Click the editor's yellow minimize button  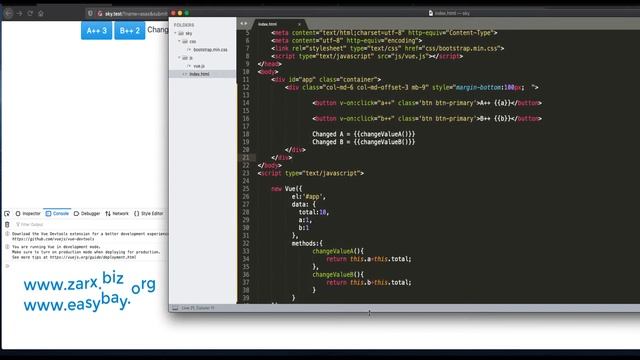180,13
